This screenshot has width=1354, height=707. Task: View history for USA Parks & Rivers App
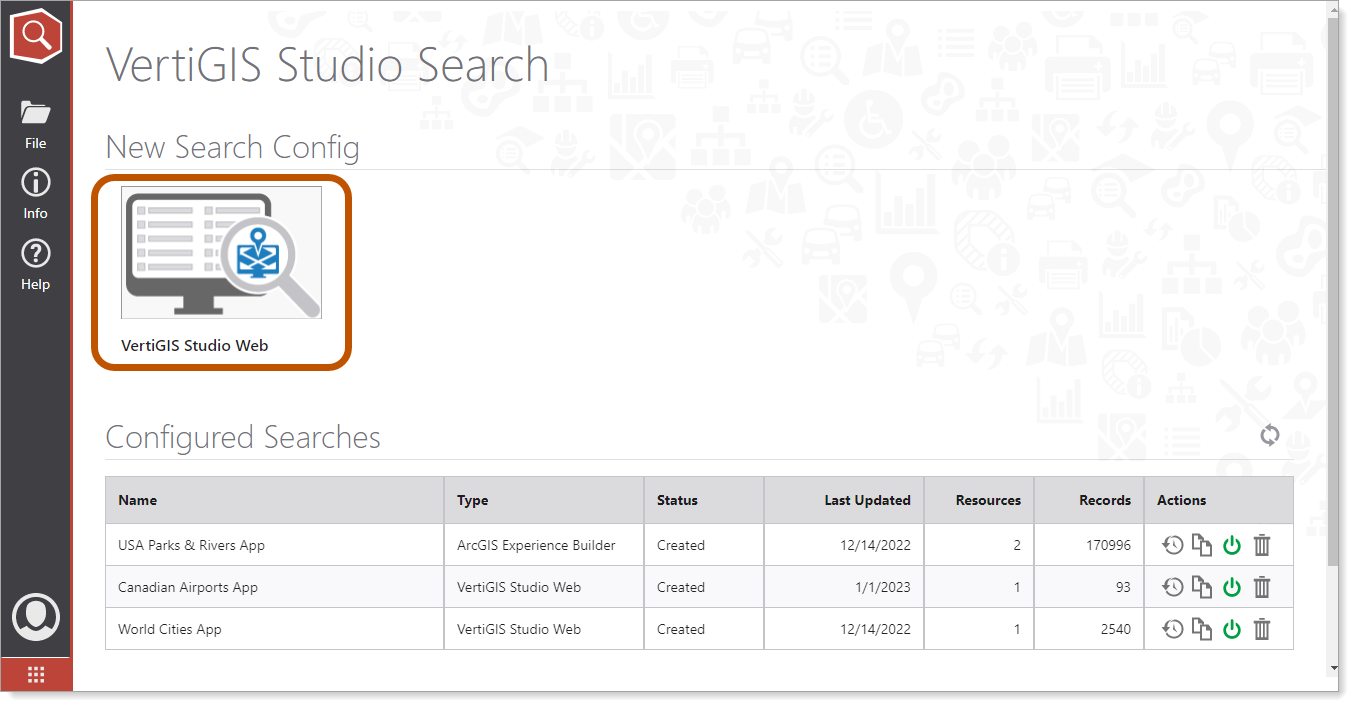coord(1173,545)
